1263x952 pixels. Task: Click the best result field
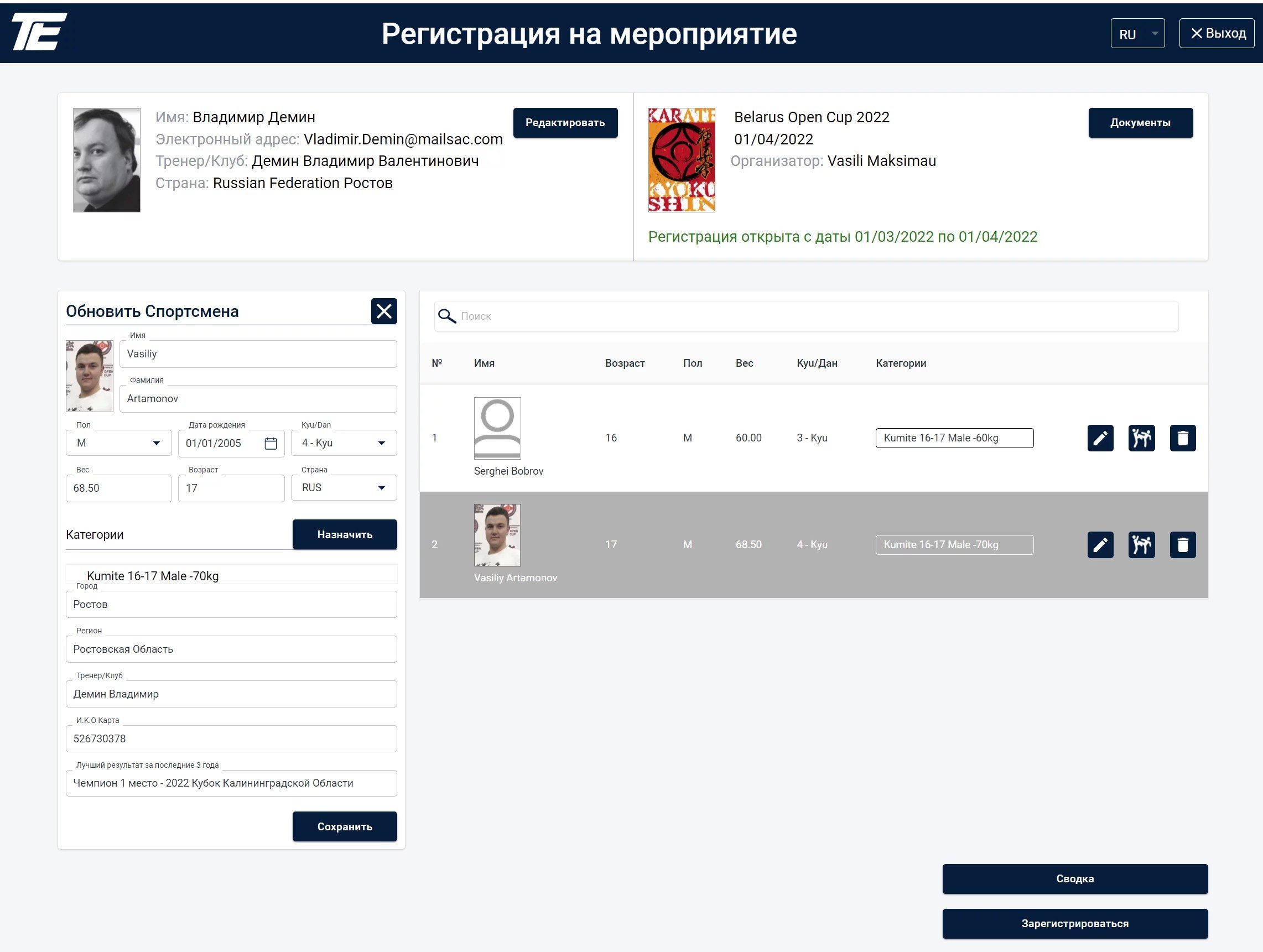tap(231, 783)
